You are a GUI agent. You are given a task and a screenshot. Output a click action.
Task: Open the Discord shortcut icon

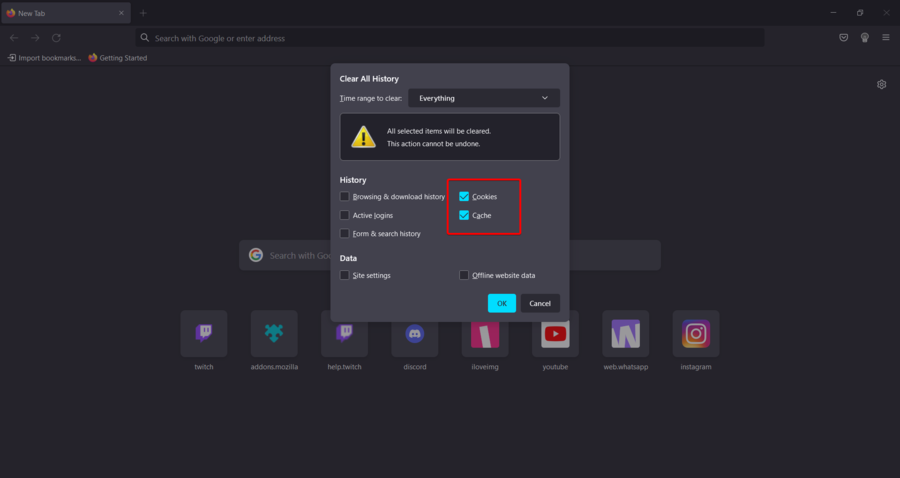click(x=415, y=334)
